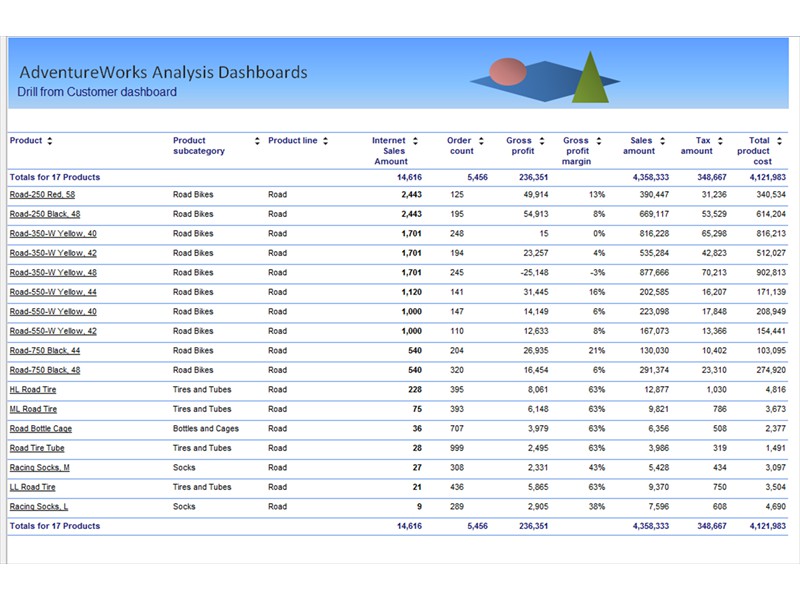Sort by the Gross profit column
The height and width of the screenshot is (600, 800).
(542, 141)
